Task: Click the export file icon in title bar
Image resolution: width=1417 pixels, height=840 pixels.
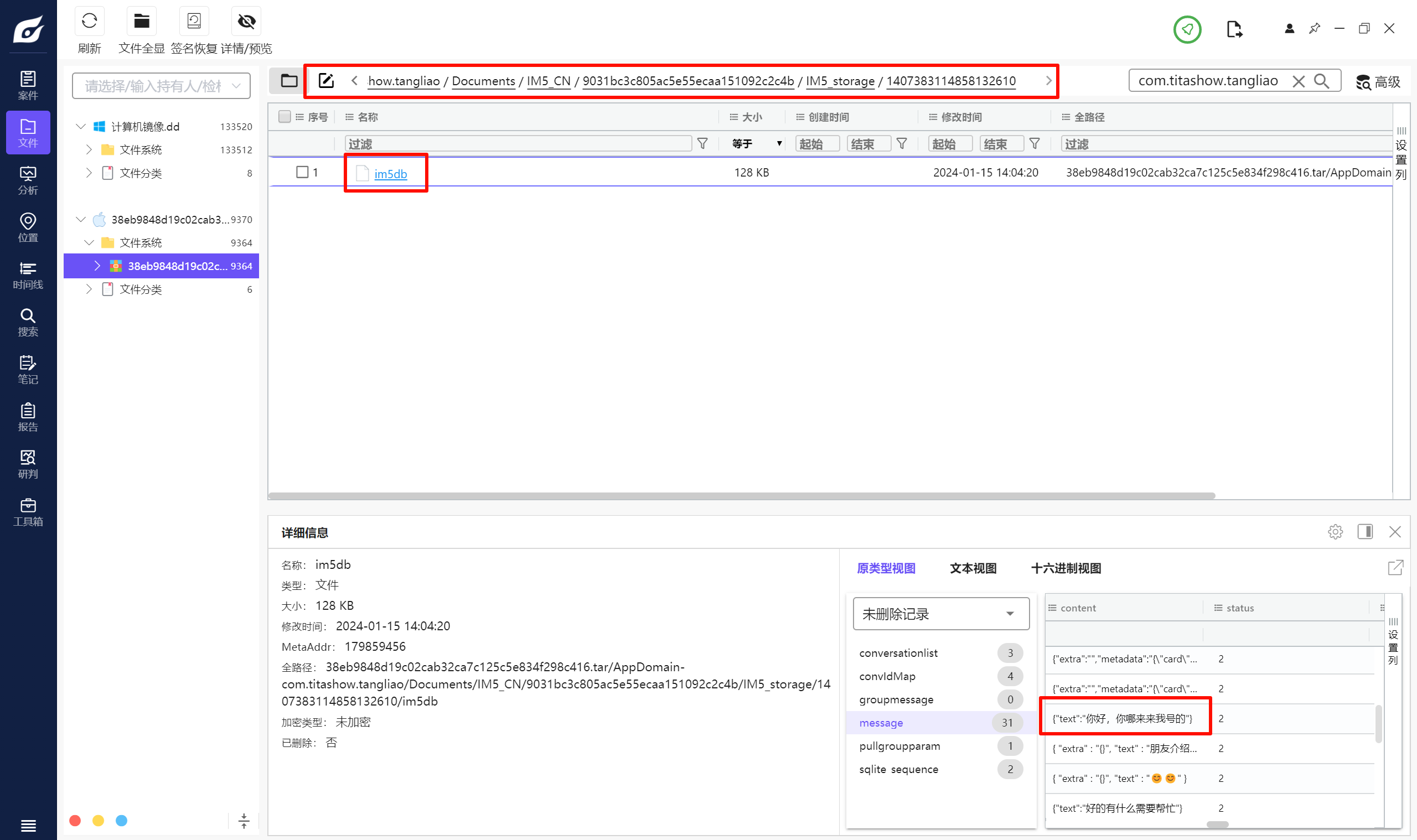Action: (x=1234, y=29)
